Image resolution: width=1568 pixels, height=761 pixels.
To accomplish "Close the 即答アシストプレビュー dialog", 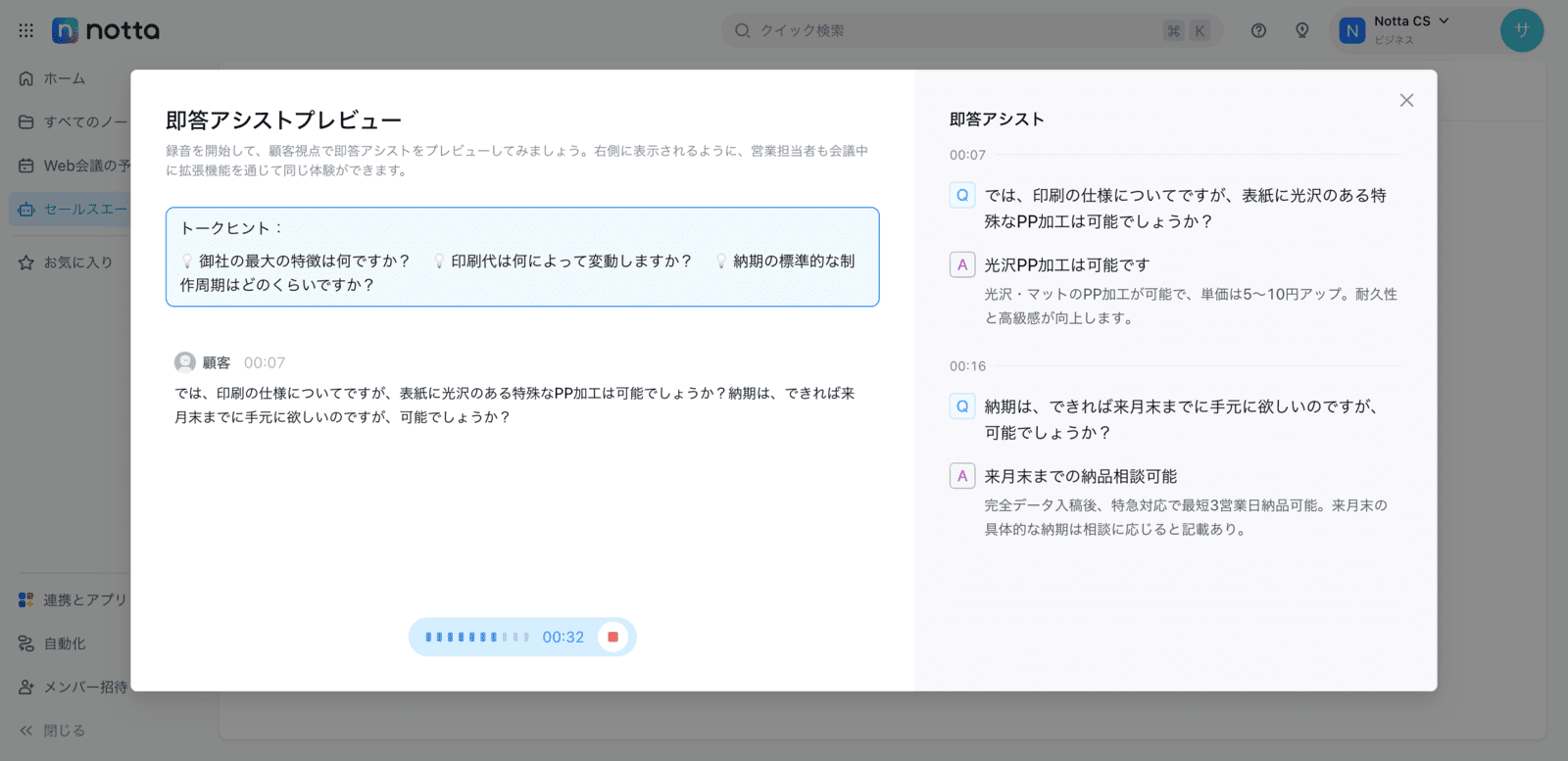I will [1406, 100].
